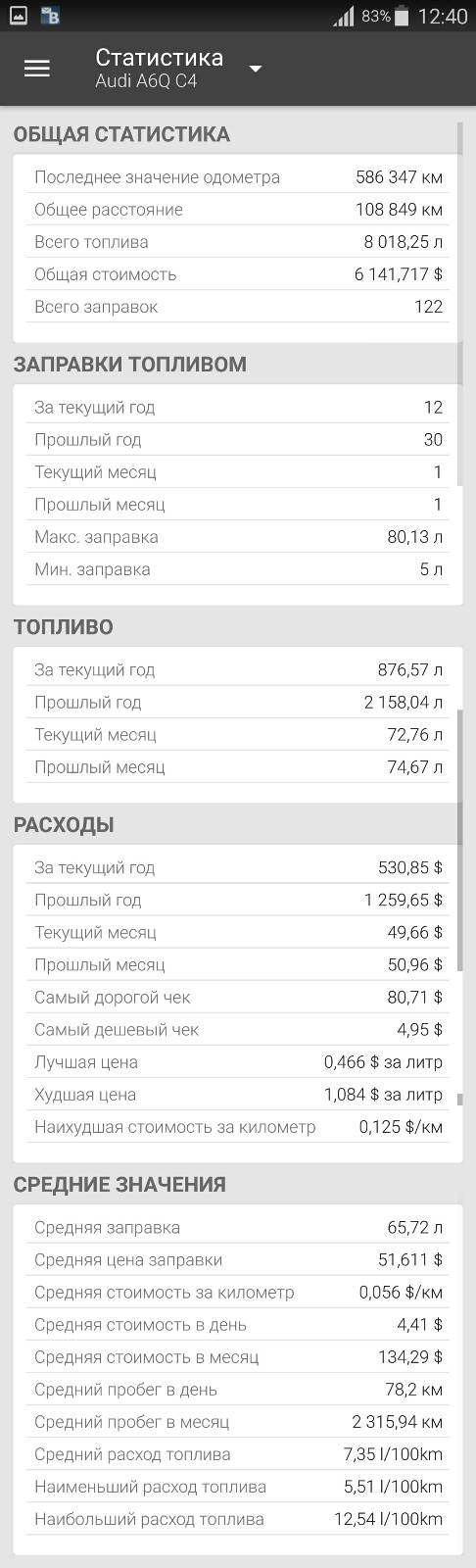Tap the ОБЩАЯ СТАТИСТИКА section header
Image resolution: width=476 pixels, height=1568 pixels.
pyautogui.click(x=121, y=135)
